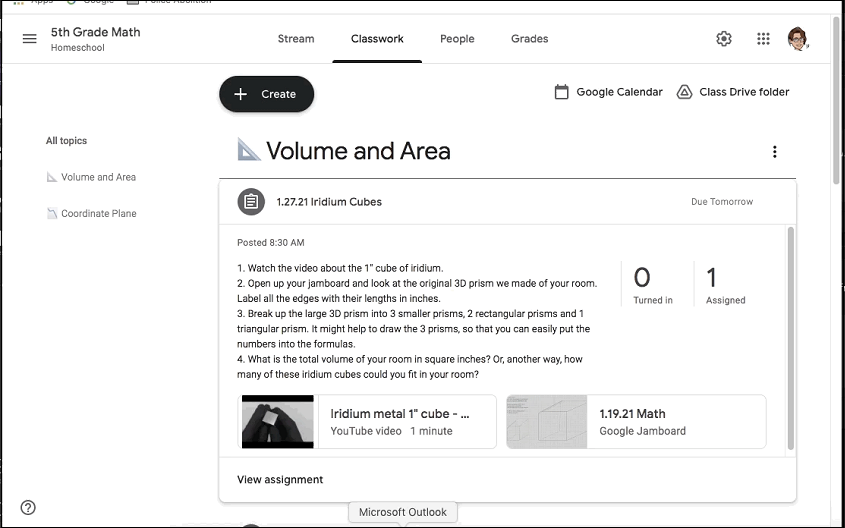This screenshot has height=528, width=845.
Task: Open the Iridium metal cube video thumbnail
Action: coord(278,422)
